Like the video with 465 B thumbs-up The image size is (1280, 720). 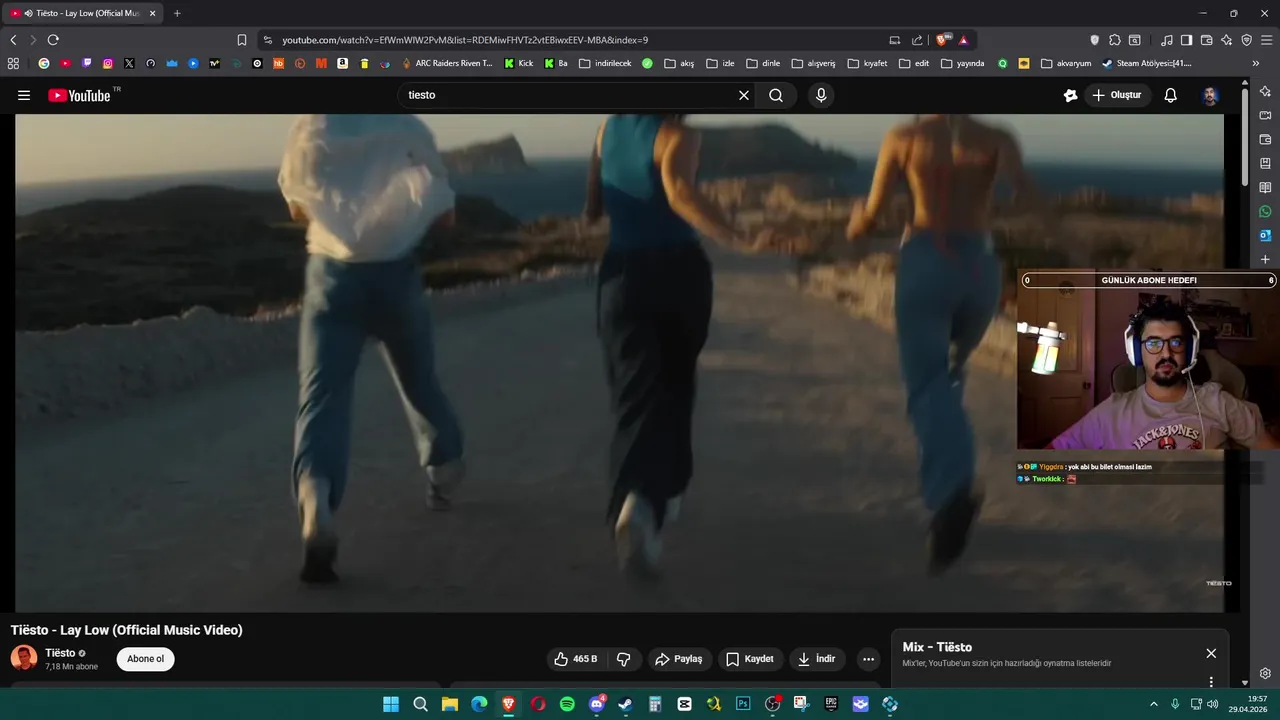575,659
